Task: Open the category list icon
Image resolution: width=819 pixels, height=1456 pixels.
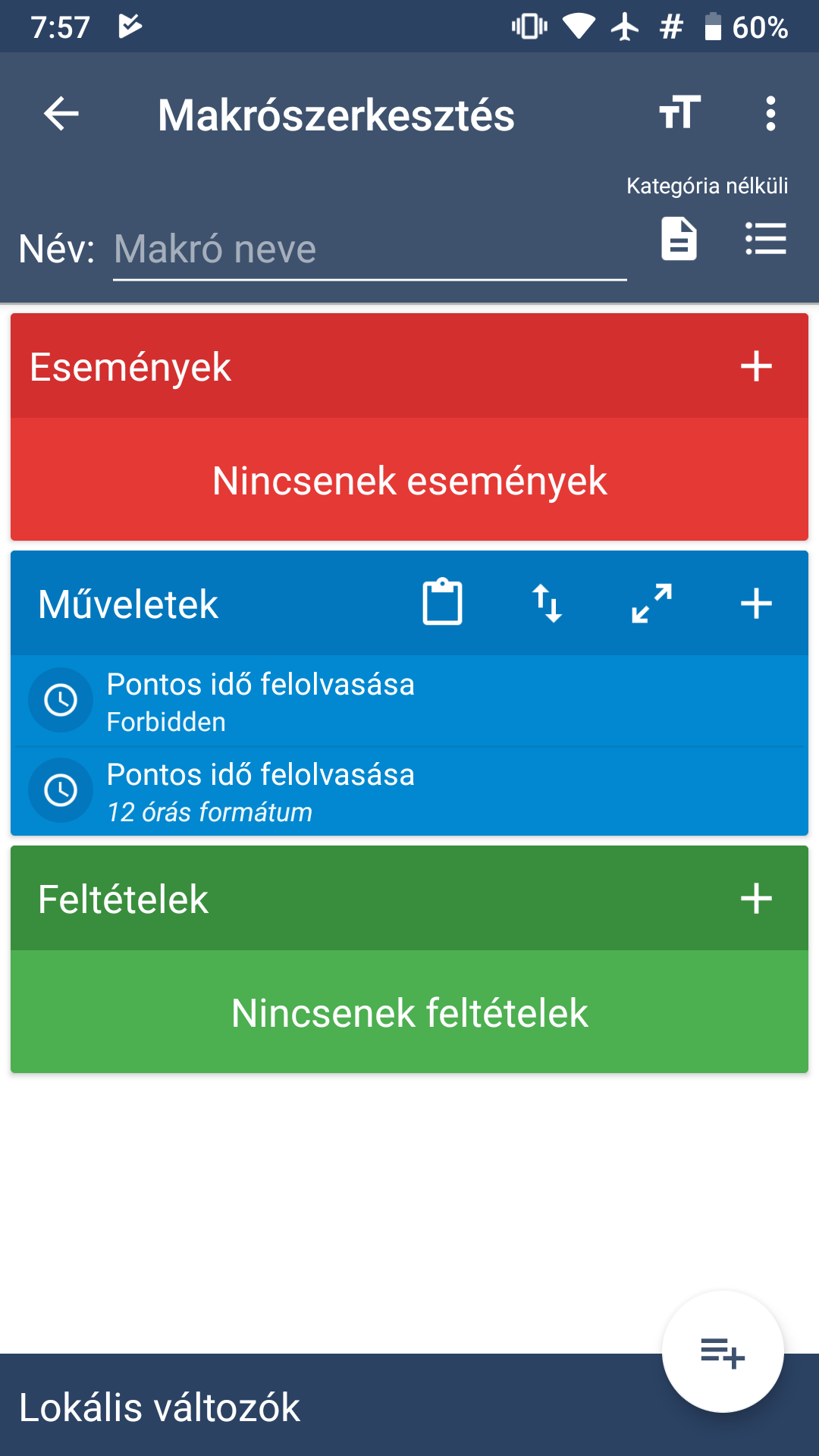Action: [766, 239]
